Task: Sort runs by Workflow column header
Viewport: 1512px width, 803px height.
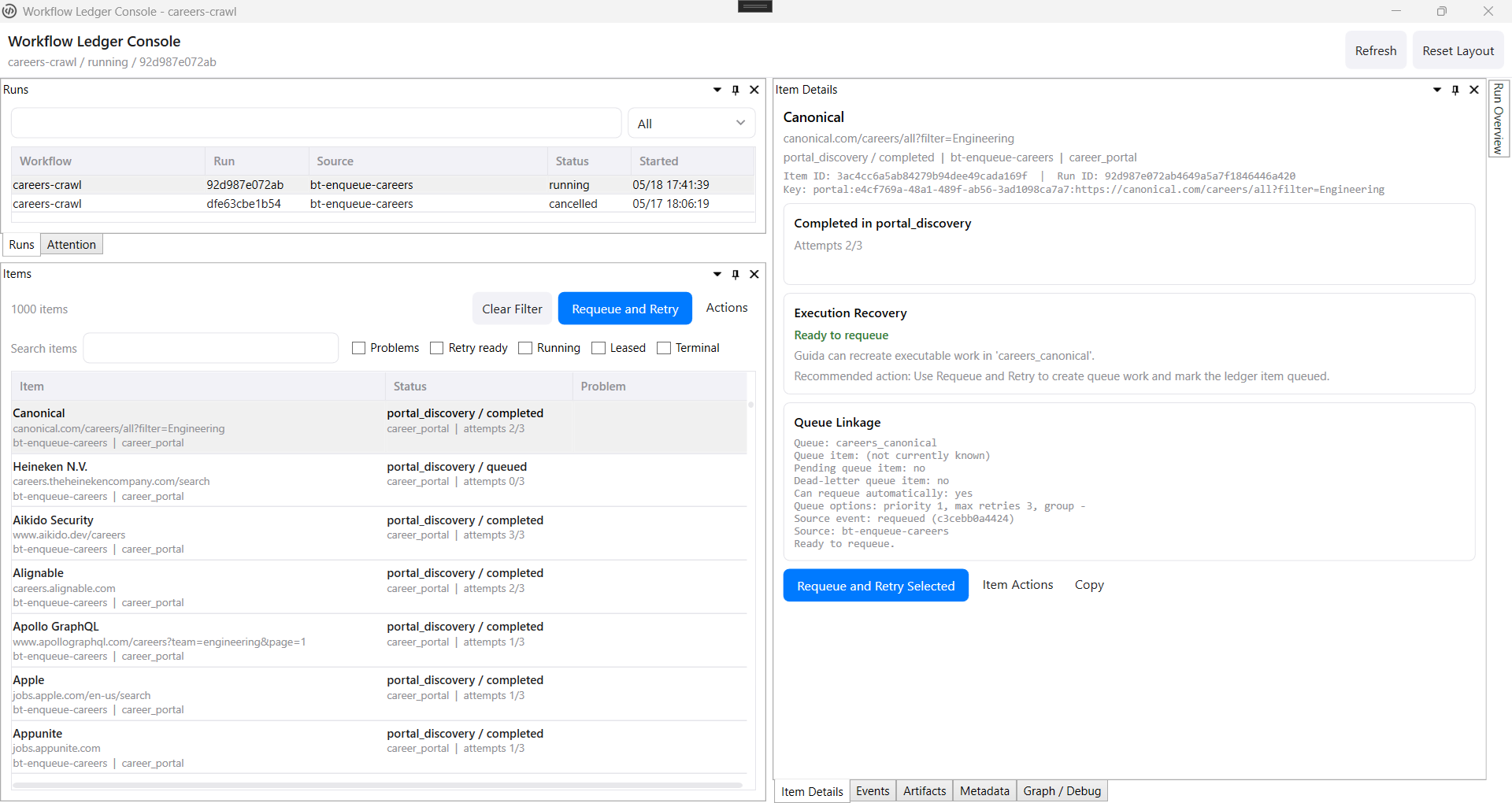Action: click(x=108, y=161)
